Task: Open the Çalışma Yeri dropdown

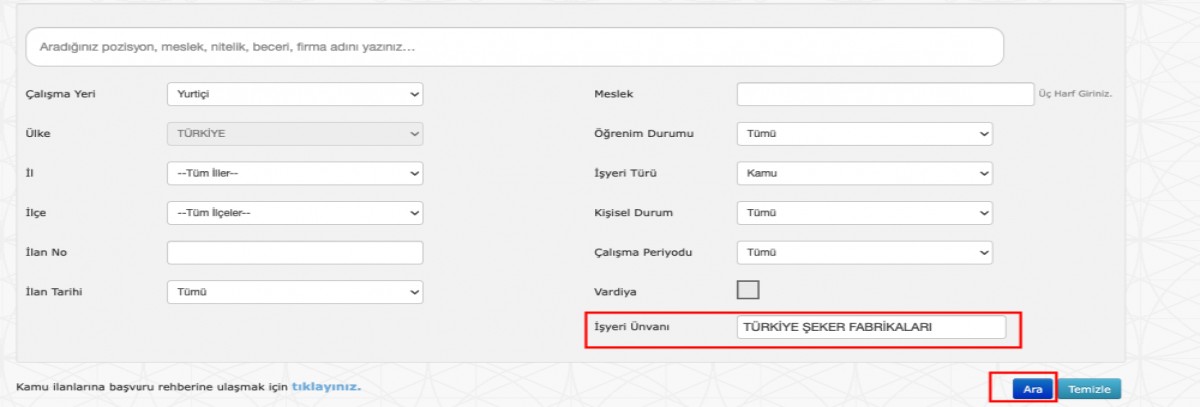Action: click(x=295, y=94)
